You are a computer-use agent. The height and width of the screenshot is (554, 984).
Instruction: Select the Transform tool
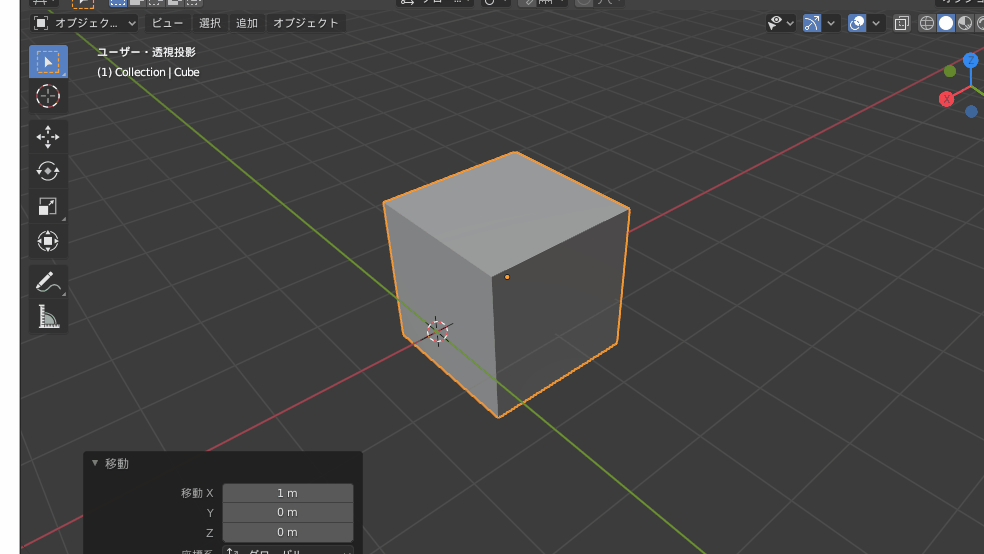click(x=48, y=241)
